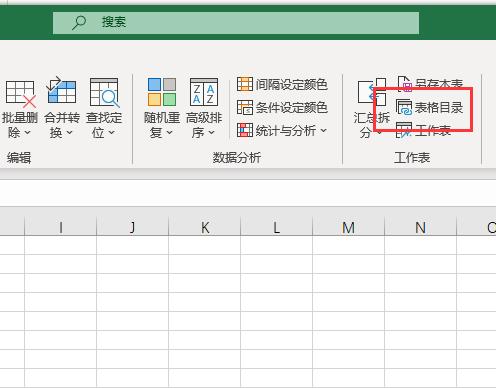This screenshot has width=496, height=388.
Task: Click the 间隔设定颜色 icon
Action: [x=245, y=84]
